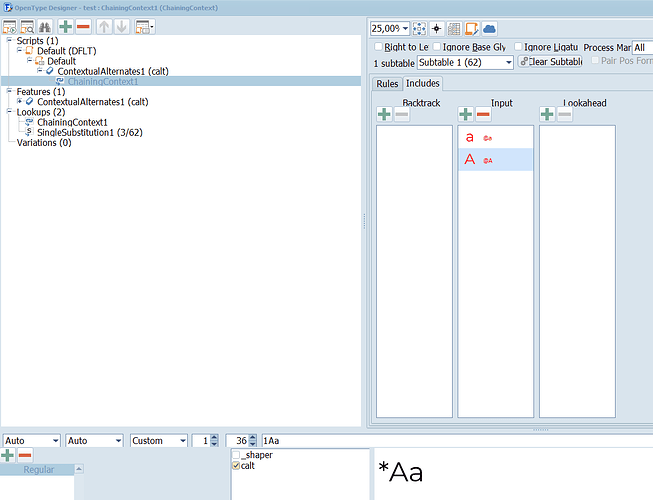The image size is (653, 500).
Task: Increase the font size stepper showing 36
Action: [x=252, y=438]
